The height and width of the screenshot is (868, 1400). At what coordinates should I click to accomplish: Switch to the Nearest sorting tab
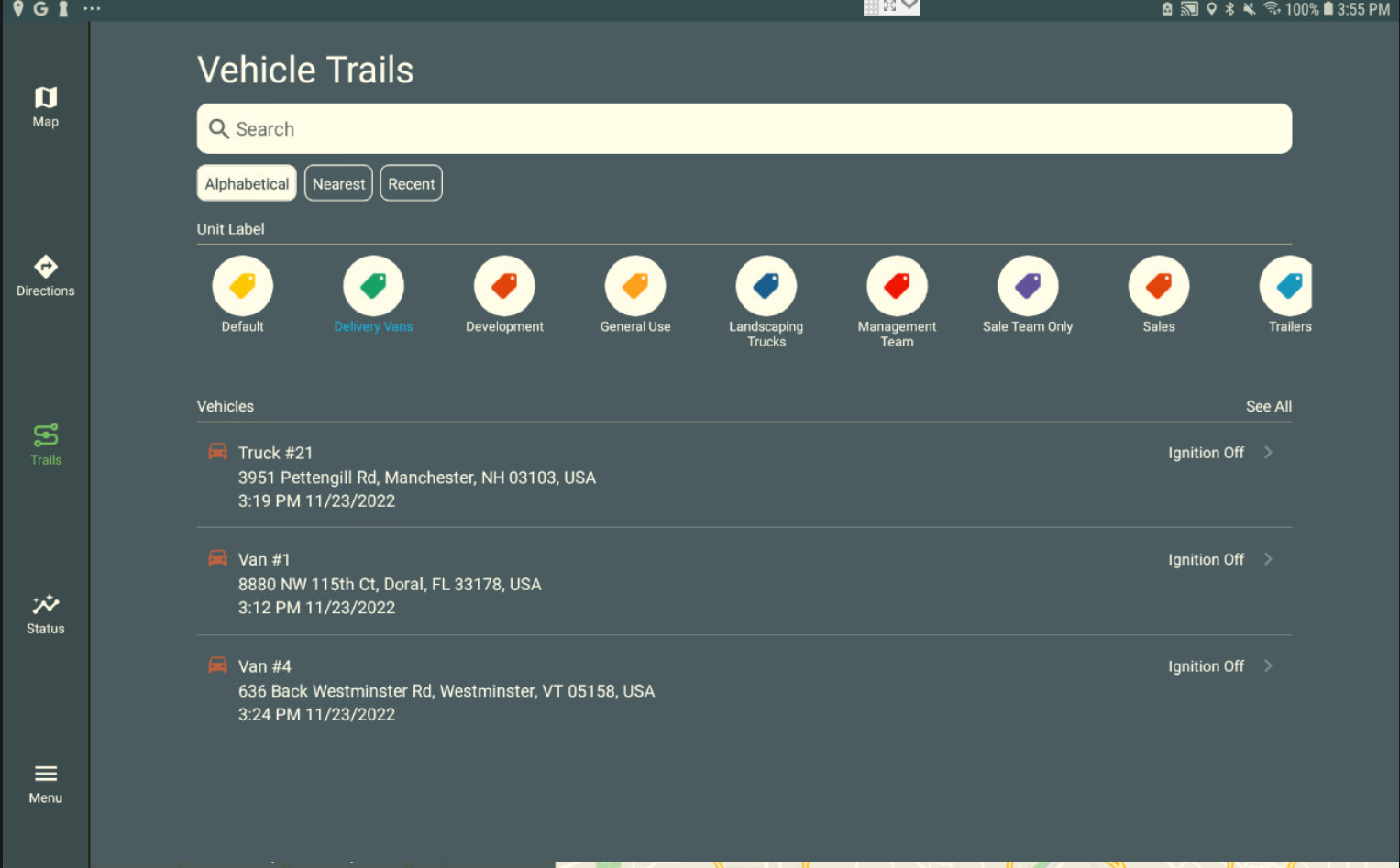coord(338,183)
